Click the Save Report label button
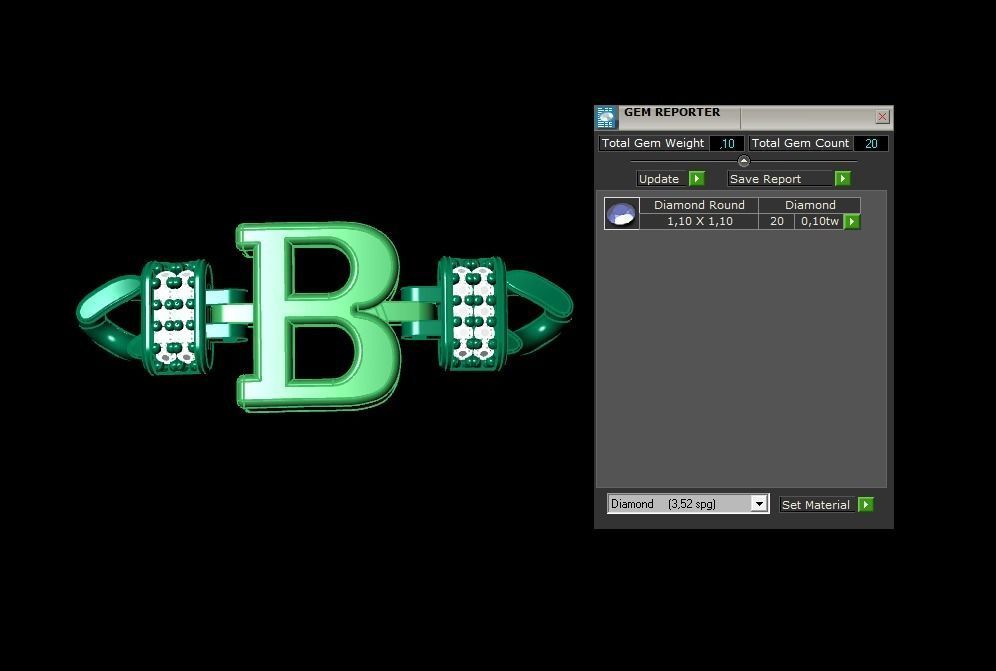This screenshot has height=671, width=996. pyautogui.click(x=780, y=179)
